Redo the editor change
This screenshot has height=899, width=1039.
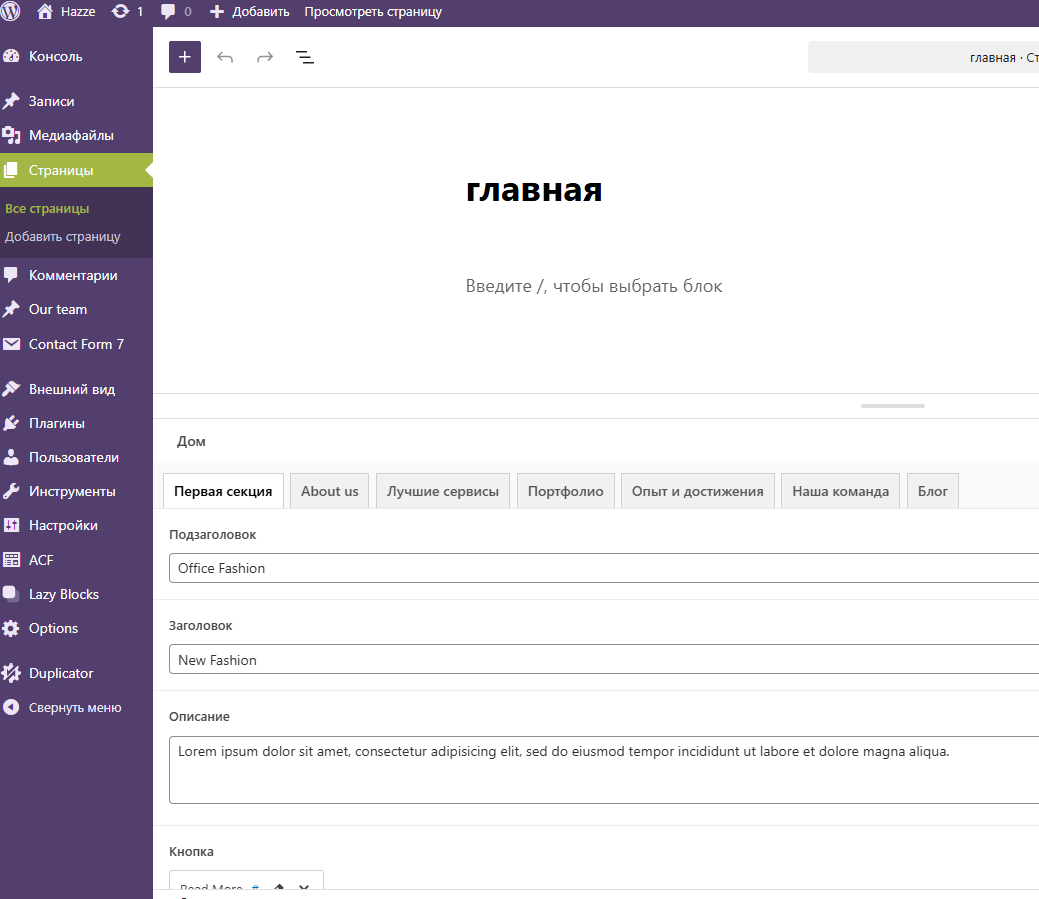coord(265,57)
